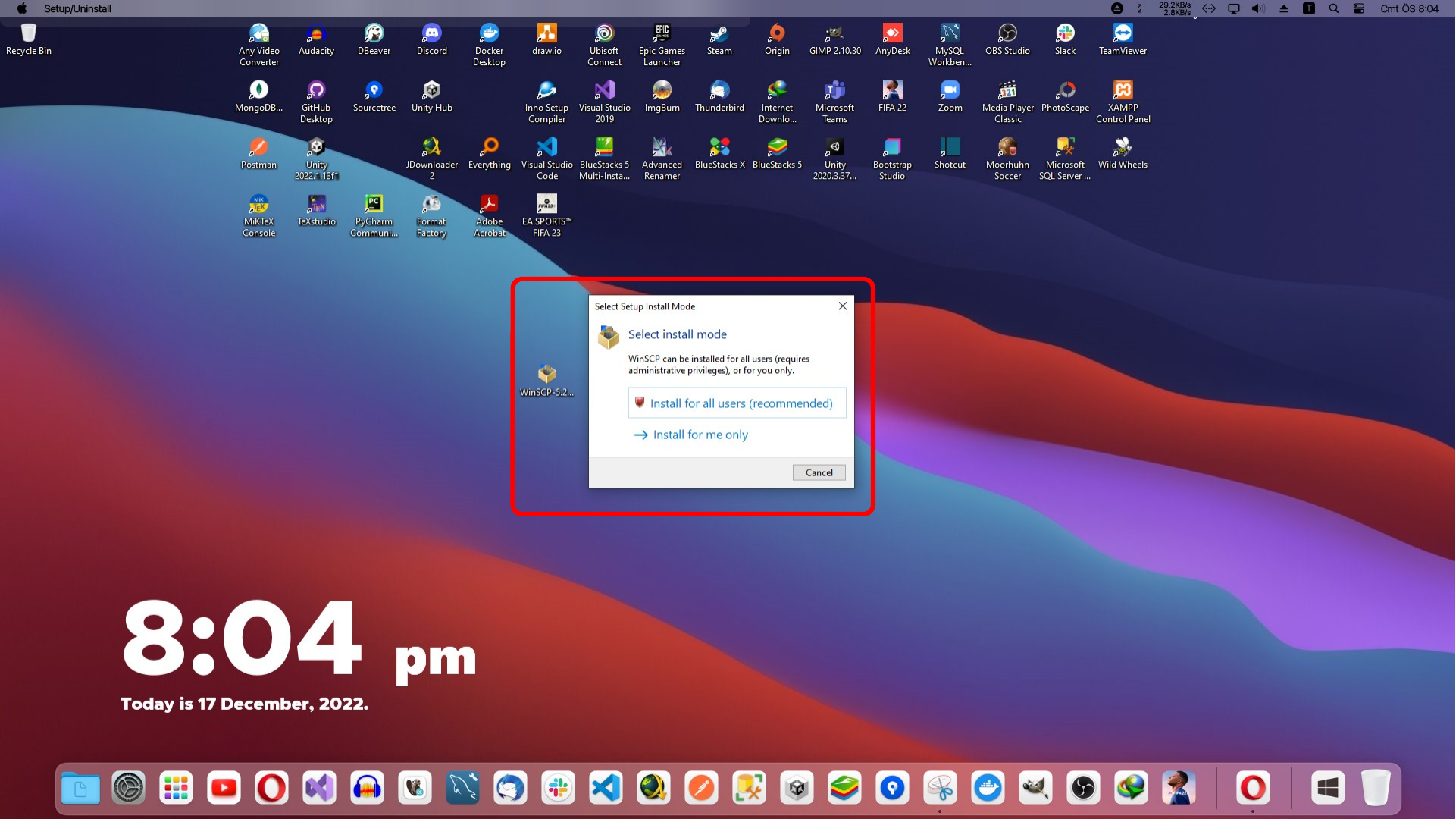Screen dimensions: 1456x819
Task: Open Audacity headphones icon in the dock
Action: 367,789
